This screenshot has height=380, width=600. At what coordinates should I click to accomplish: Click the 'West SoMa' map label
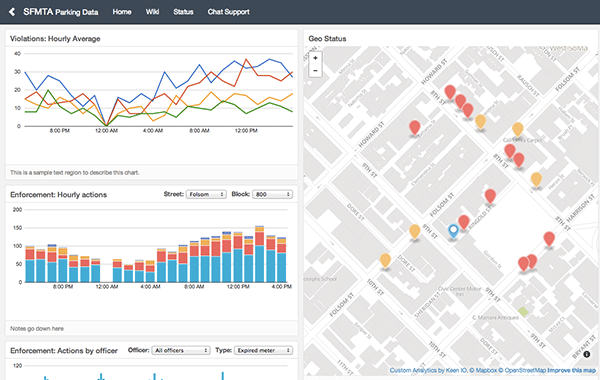point(568,49)
